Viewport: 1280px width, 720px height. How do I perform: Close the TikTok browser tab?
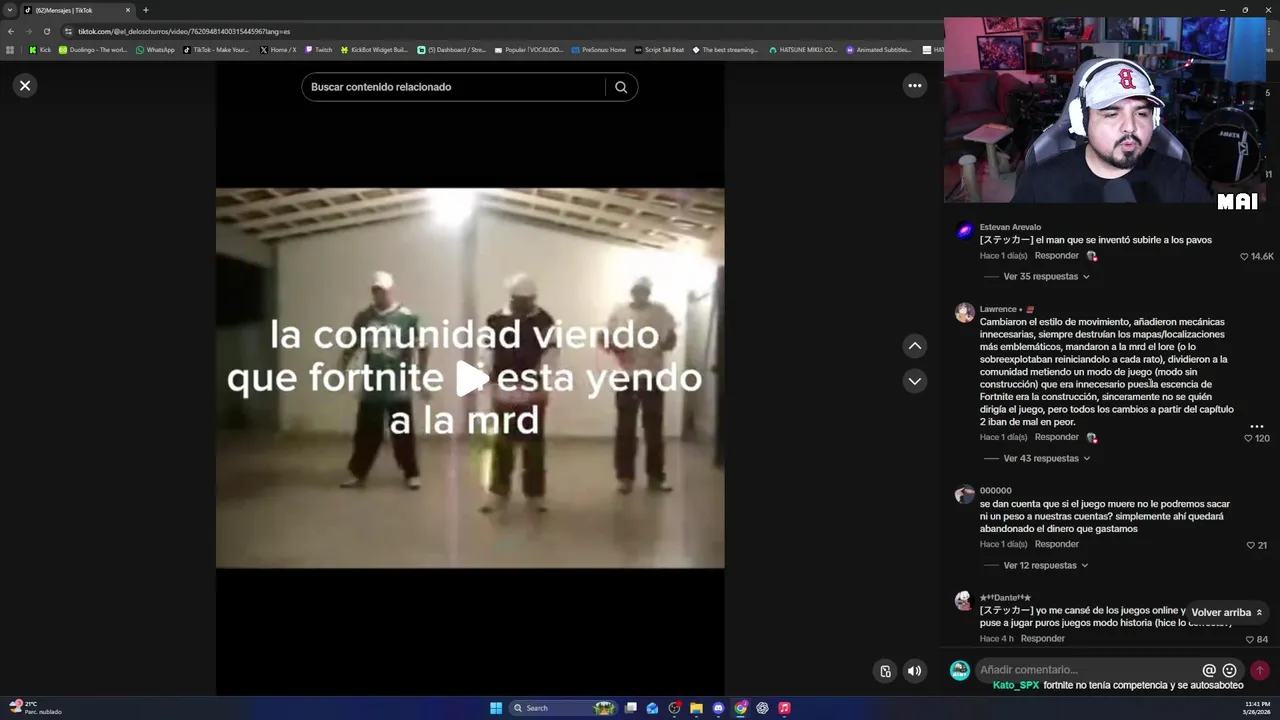(x=127, y=10)
